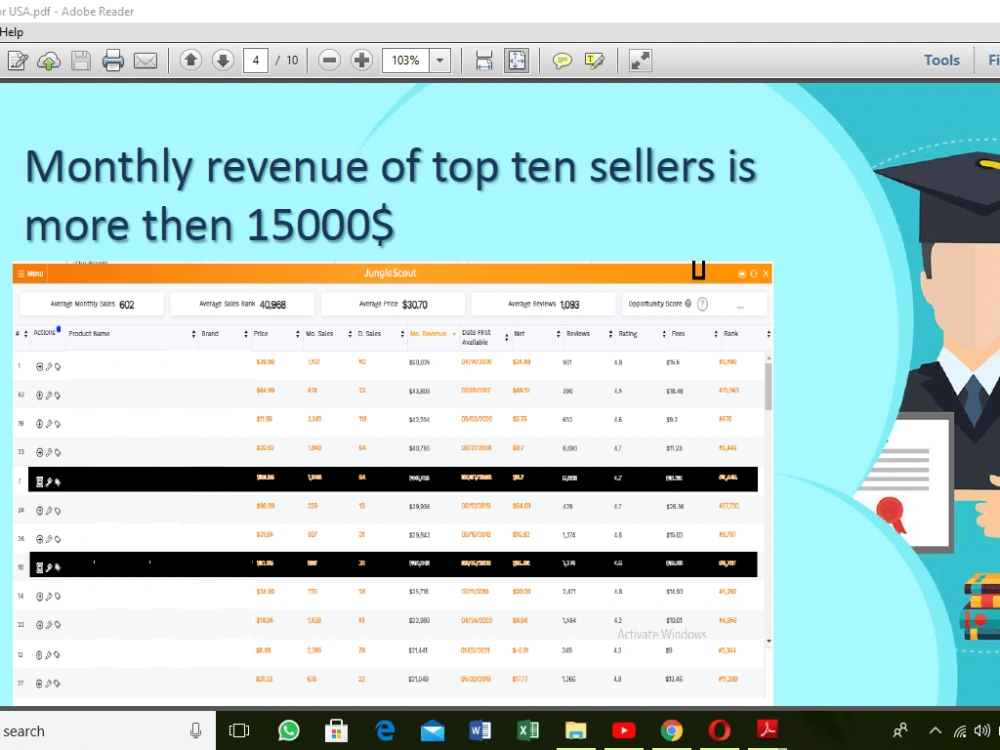Click the Brand column header
This screenshot has width=1000, height=750.
coord(210,334)
